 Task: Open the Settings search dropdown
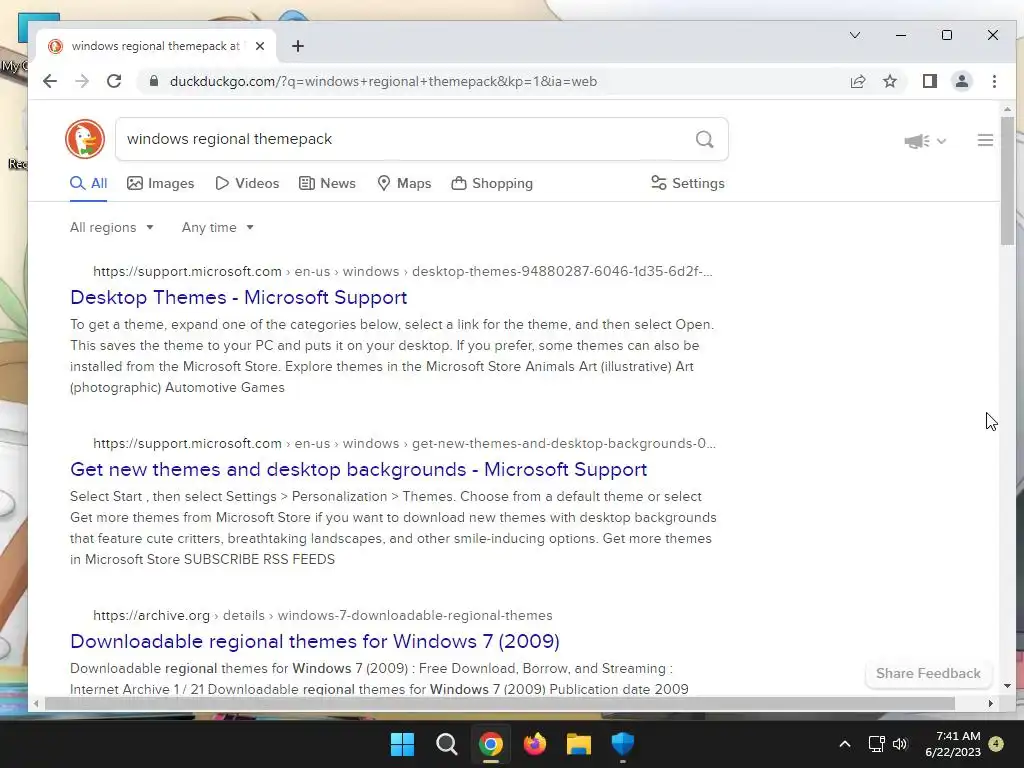(x=688, y=184)
